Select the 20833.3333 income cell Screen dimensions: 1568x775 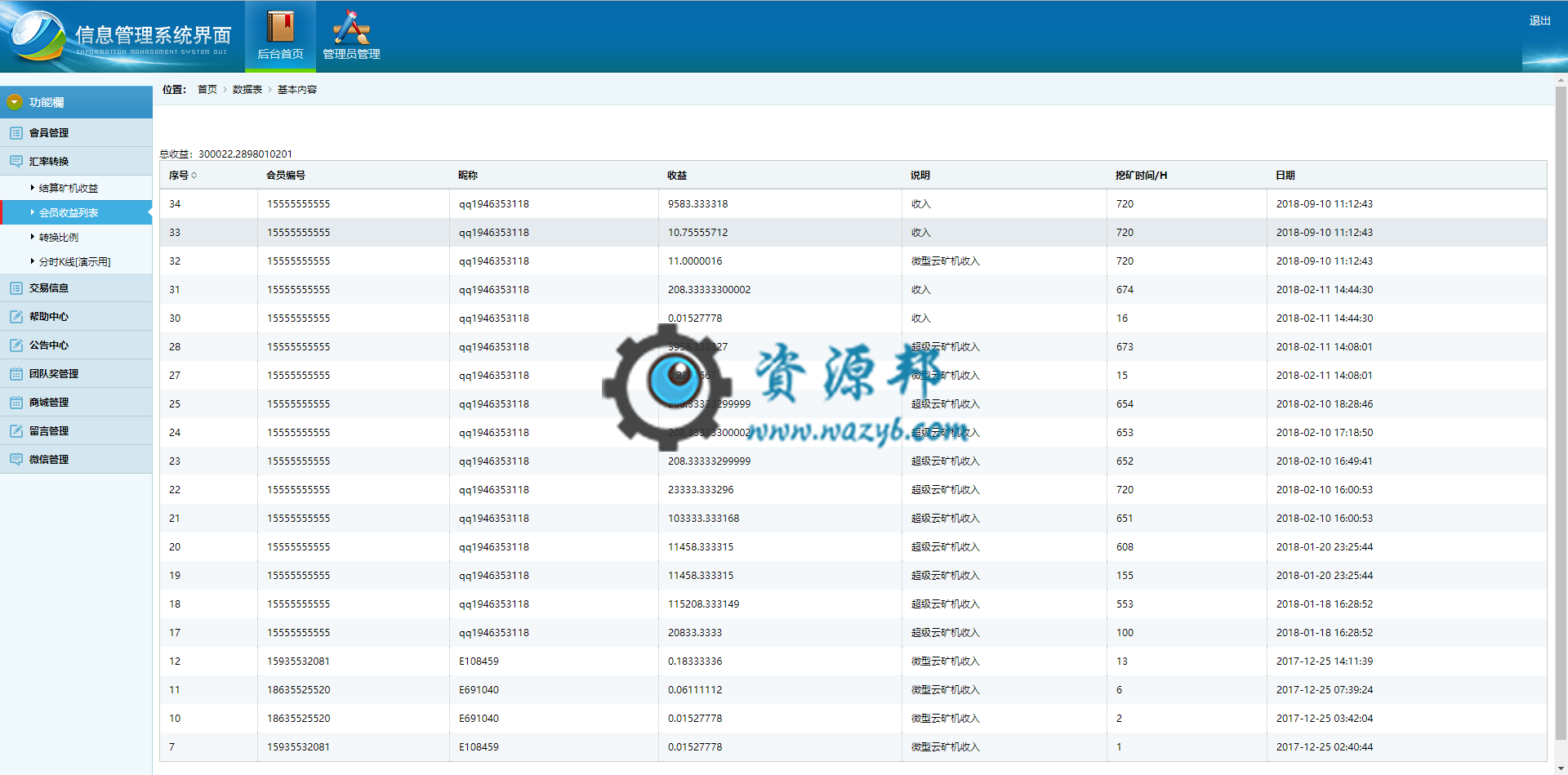pos(695,633)
